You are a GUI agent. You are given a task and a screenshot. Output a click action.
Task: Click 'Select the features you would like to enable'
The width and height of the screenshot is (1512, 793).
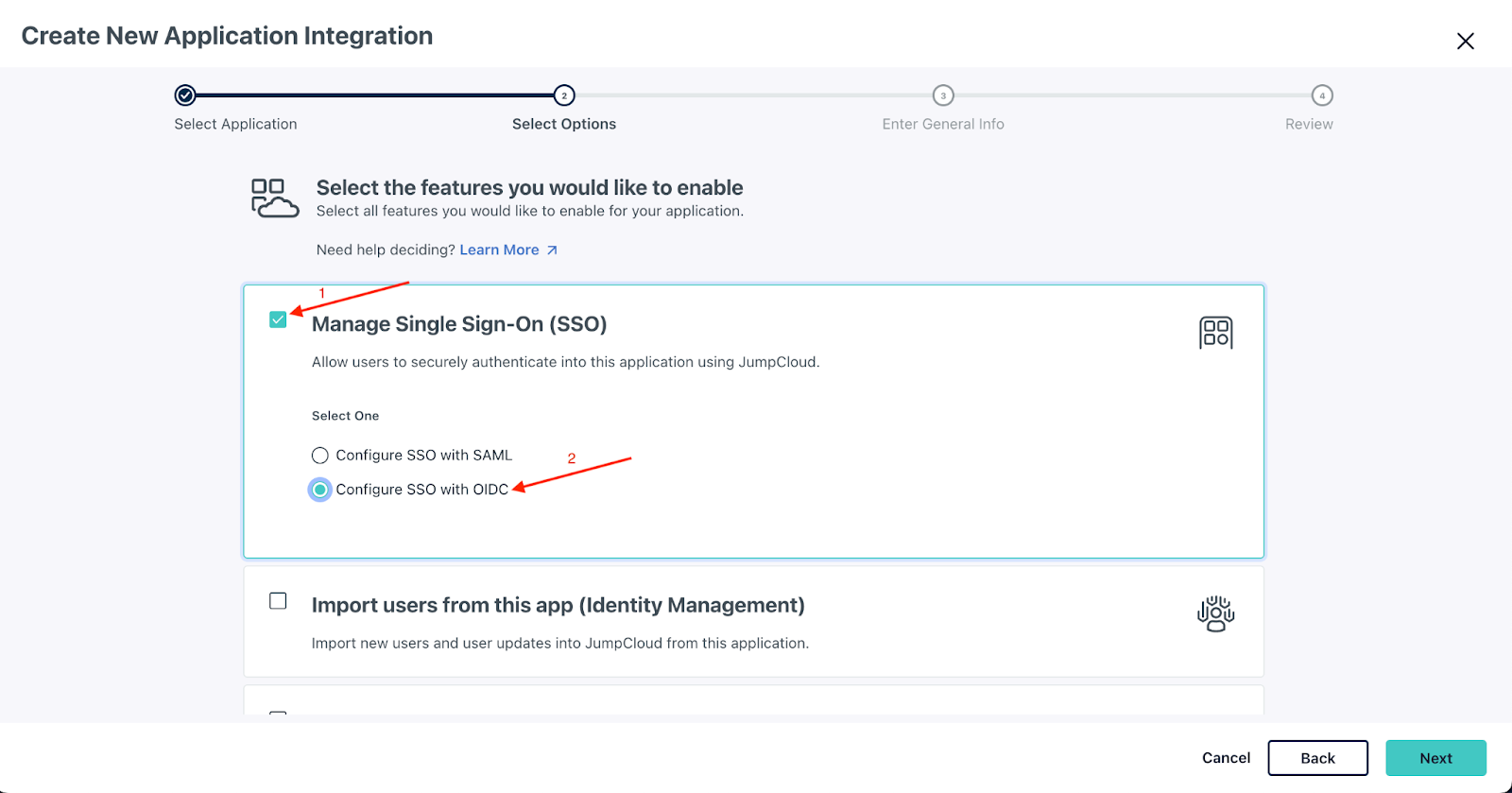tap(529, 187)
